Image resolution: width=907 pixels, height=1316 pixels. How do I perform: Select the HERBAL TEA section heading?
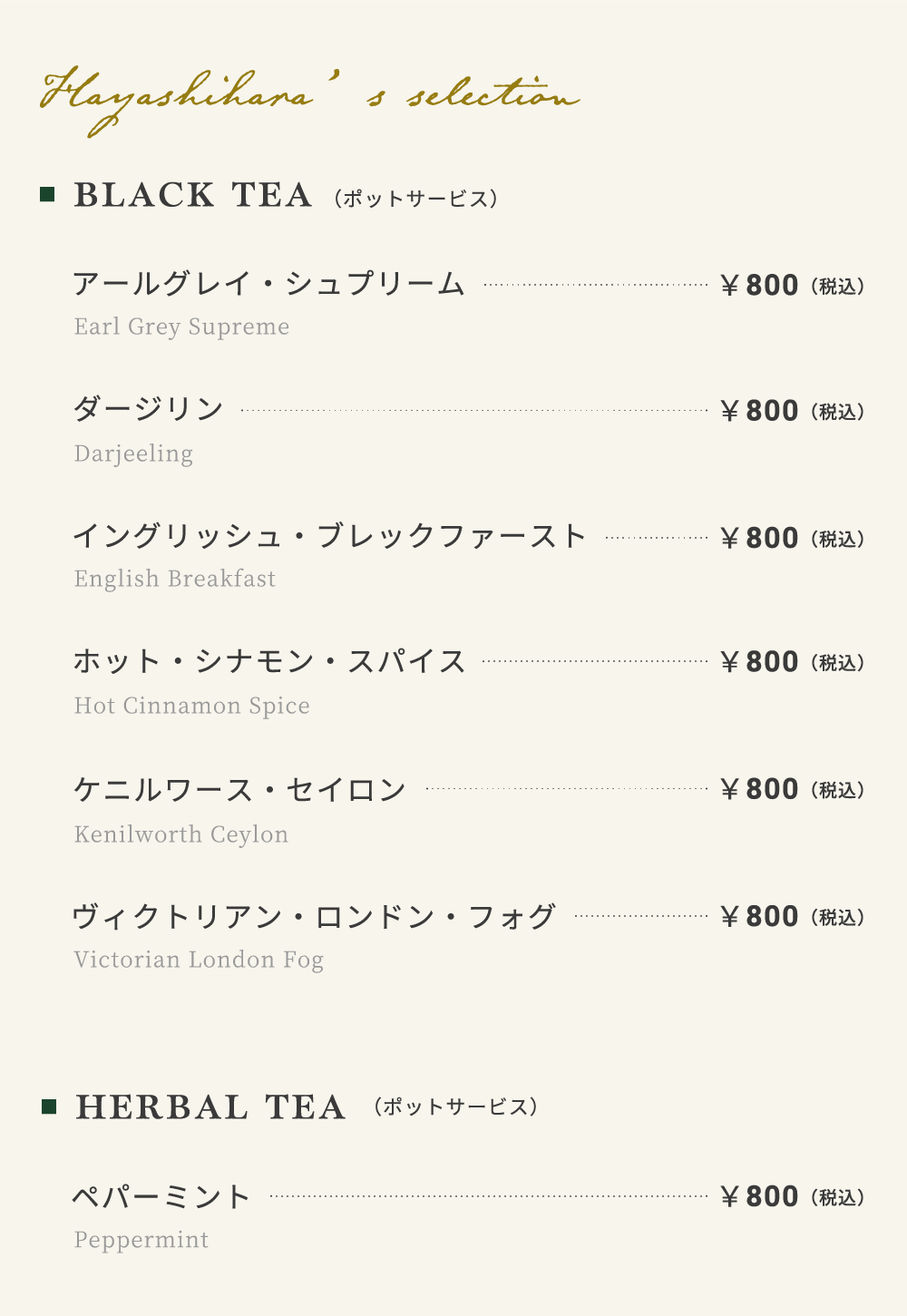point(210,1107)
